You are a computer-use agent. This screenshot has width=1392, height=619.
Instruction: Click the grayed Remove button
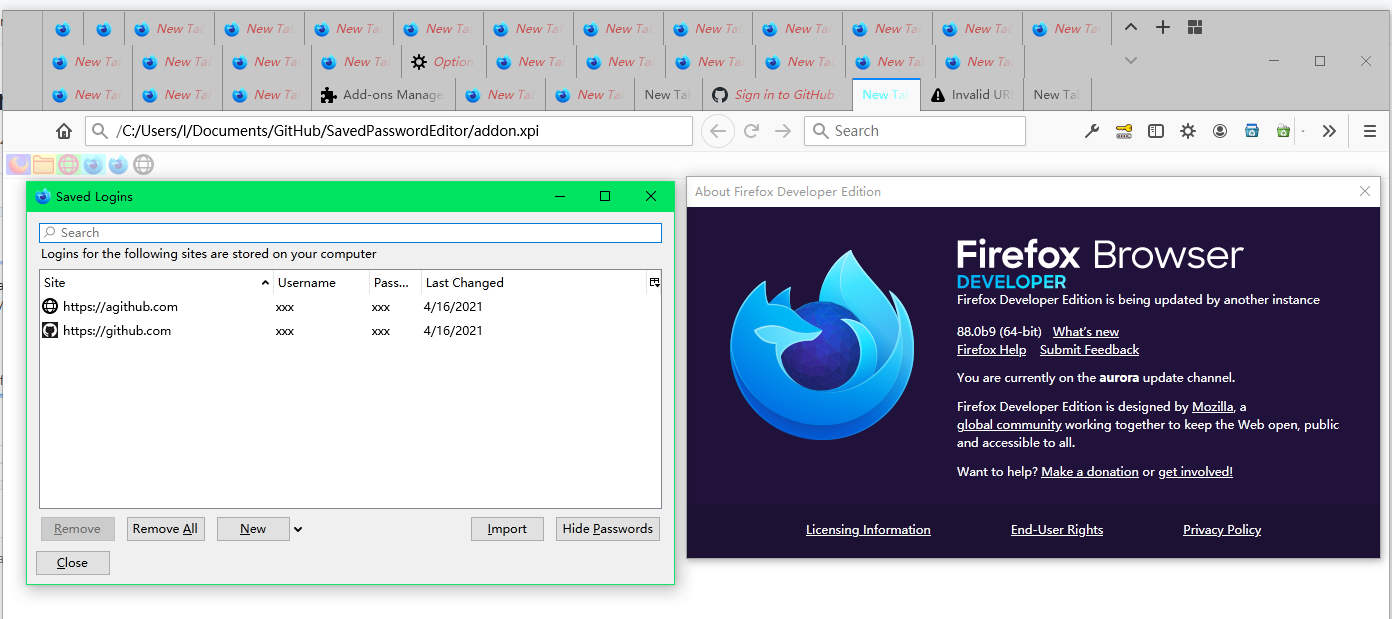[x=77, y=529]
